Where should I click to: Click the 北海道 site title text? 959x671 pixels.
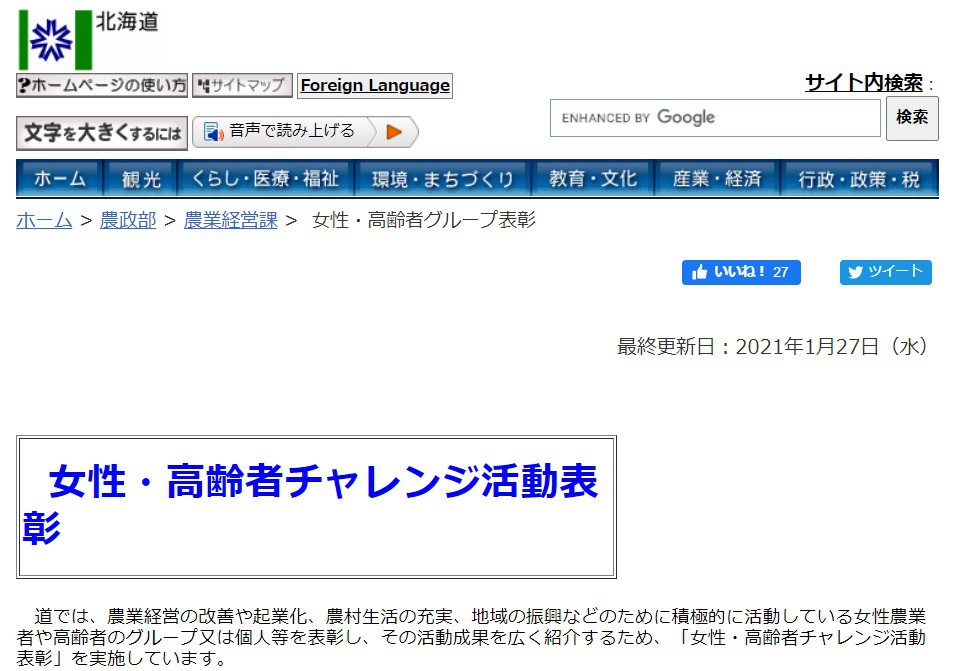(x=127, y=22)
